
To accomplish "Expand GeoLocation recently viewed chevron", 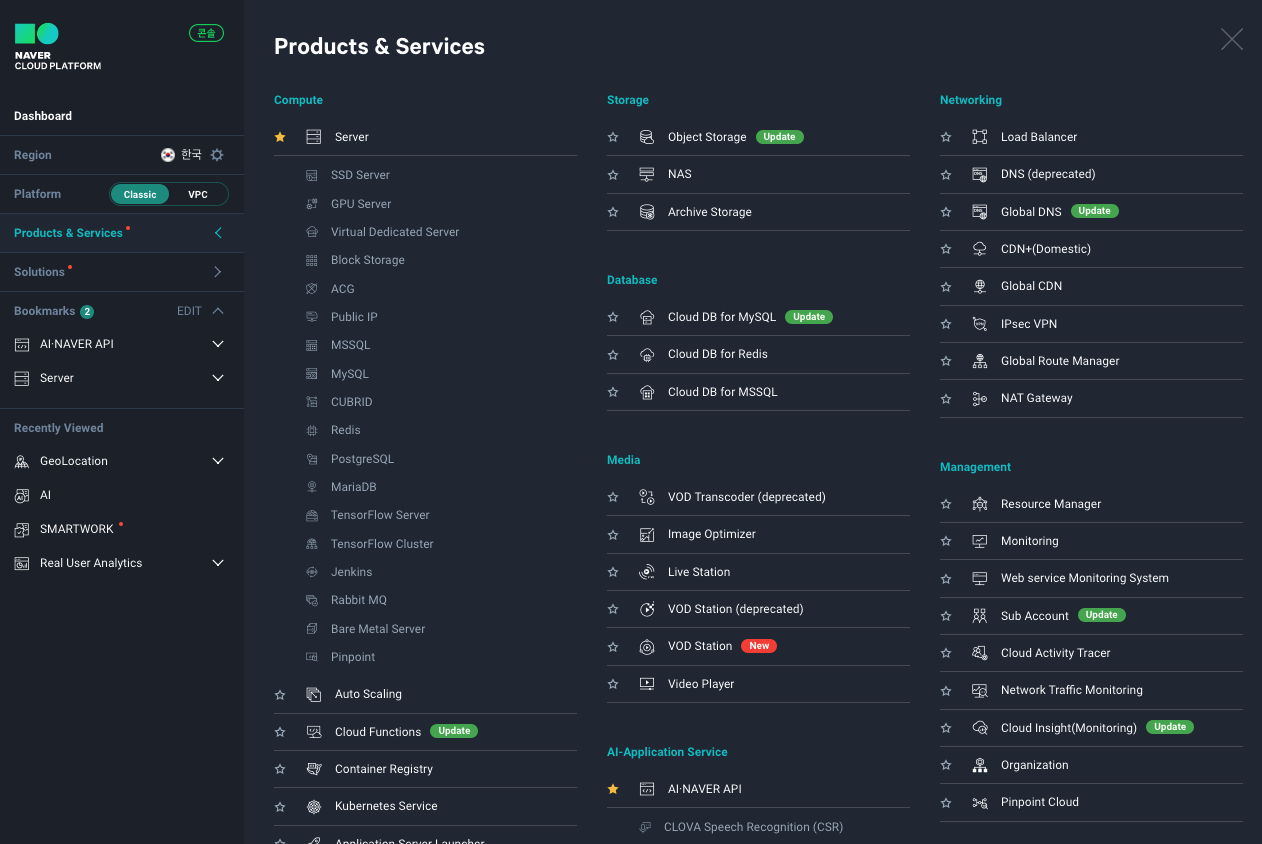I will click(x=218, y=461).
